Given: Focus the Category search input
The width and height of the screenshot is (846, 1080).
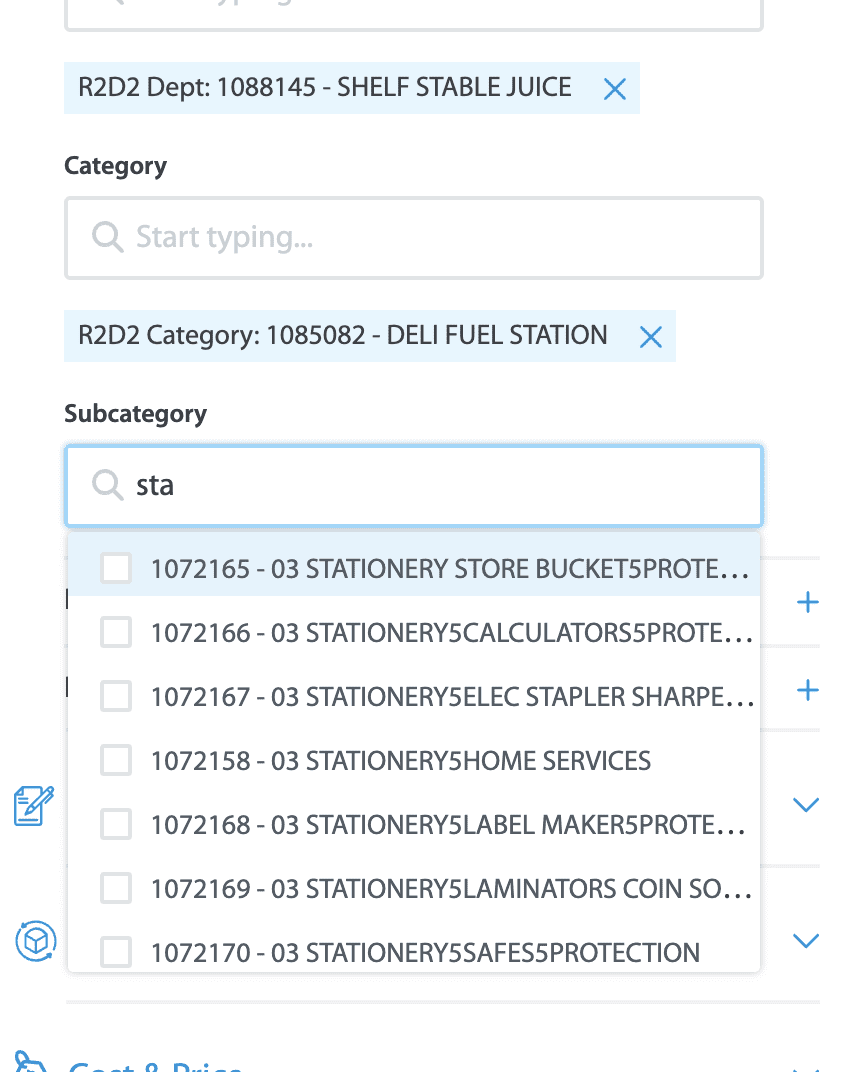Looking at the screenshot, I should coord(414,238).
